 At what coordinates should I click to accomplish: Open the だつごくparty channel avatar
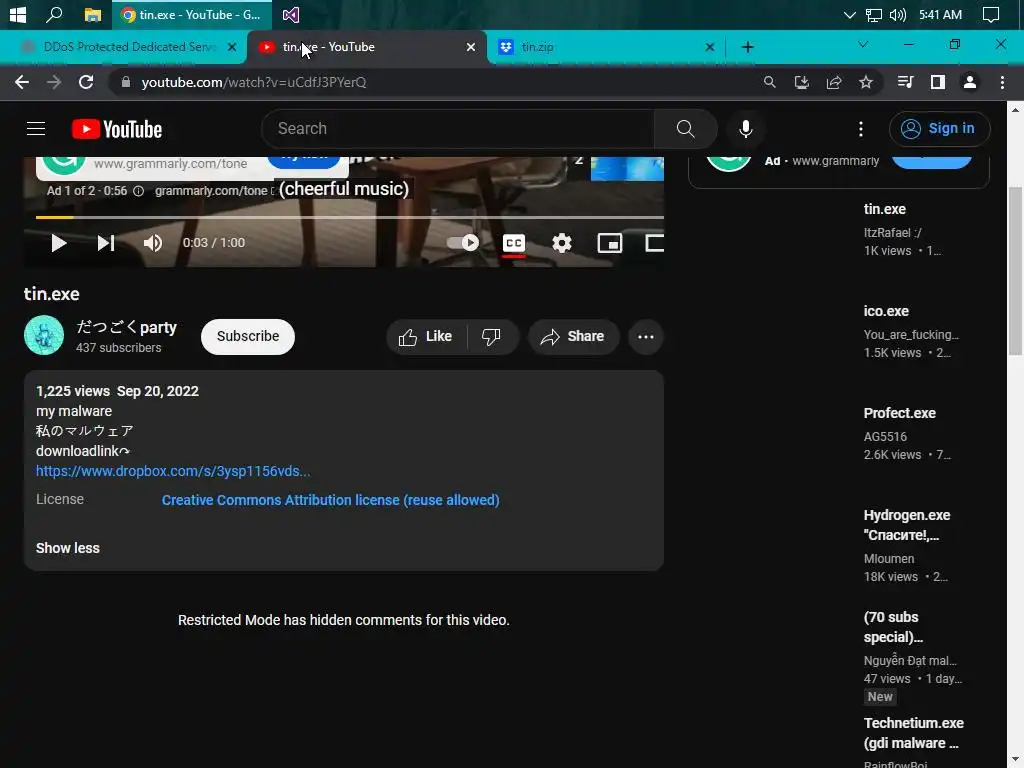pyautogui.click(x=44, y=336)
